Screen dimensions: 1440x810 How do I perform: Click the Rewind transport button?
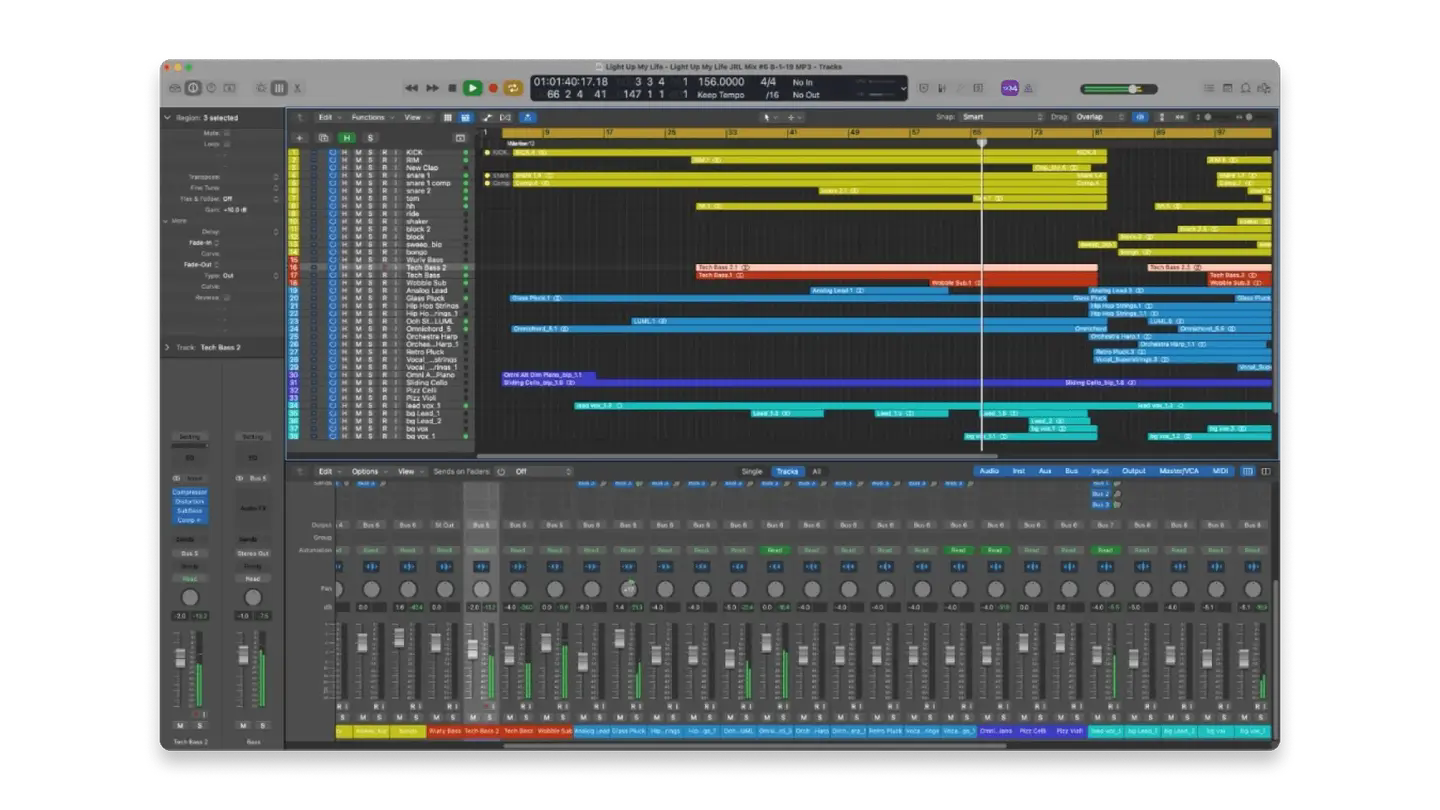coord(411,88)
